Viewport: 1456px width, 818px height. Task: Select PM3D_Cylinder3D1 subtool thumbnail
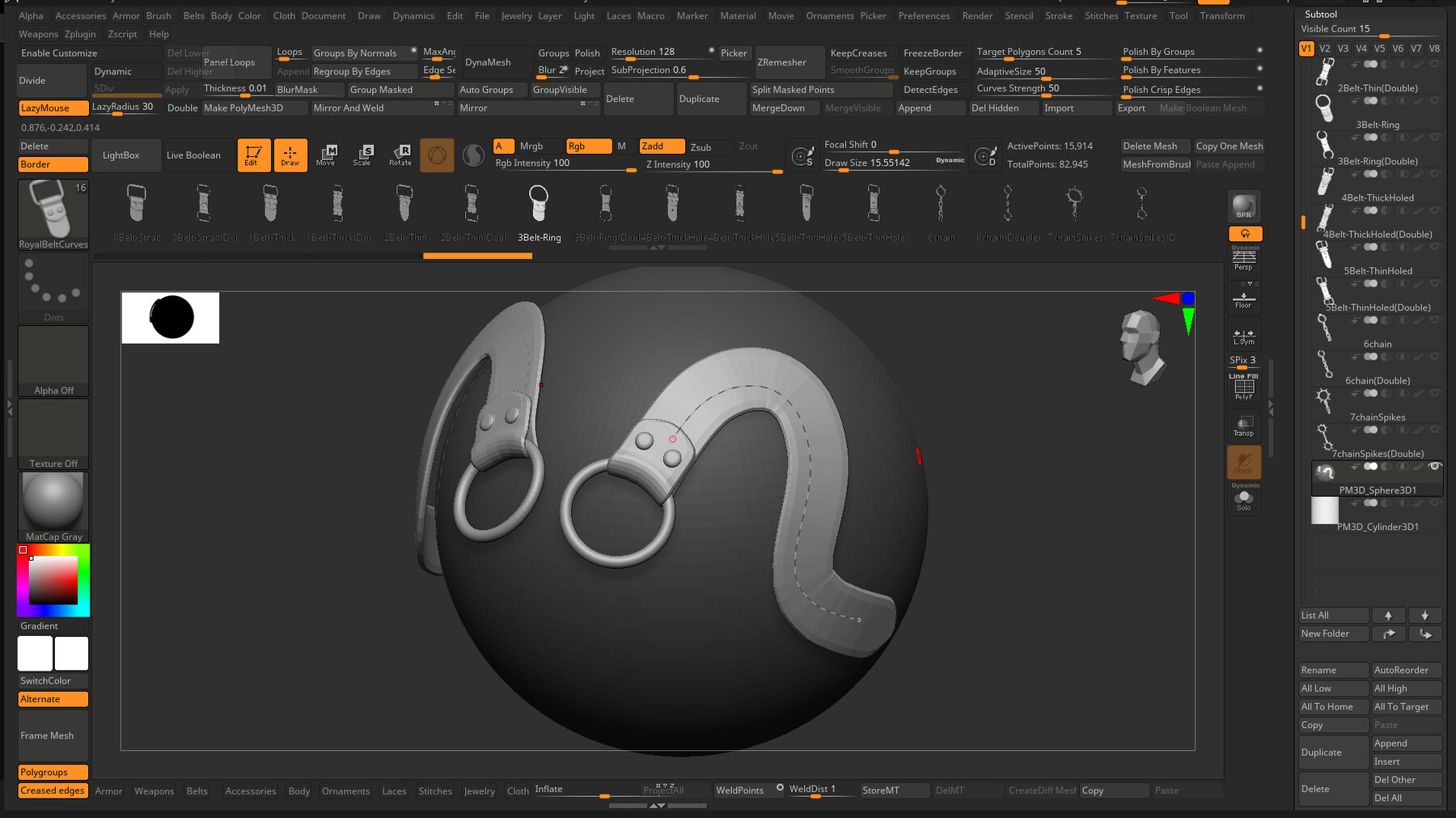click(x=1324, y=511)
